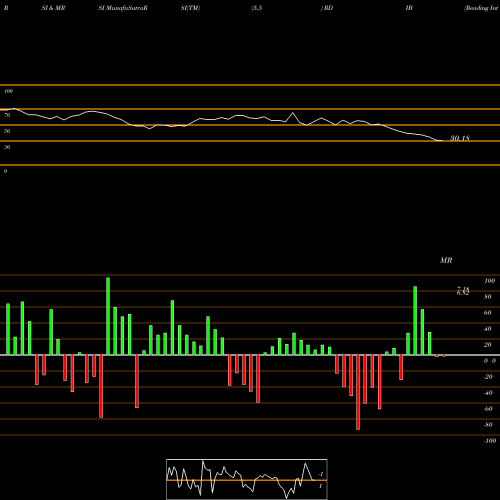This screenshot has width=500, height=500.
Task: Click the '50' label on the RSI axis
Action: (7, 131)
